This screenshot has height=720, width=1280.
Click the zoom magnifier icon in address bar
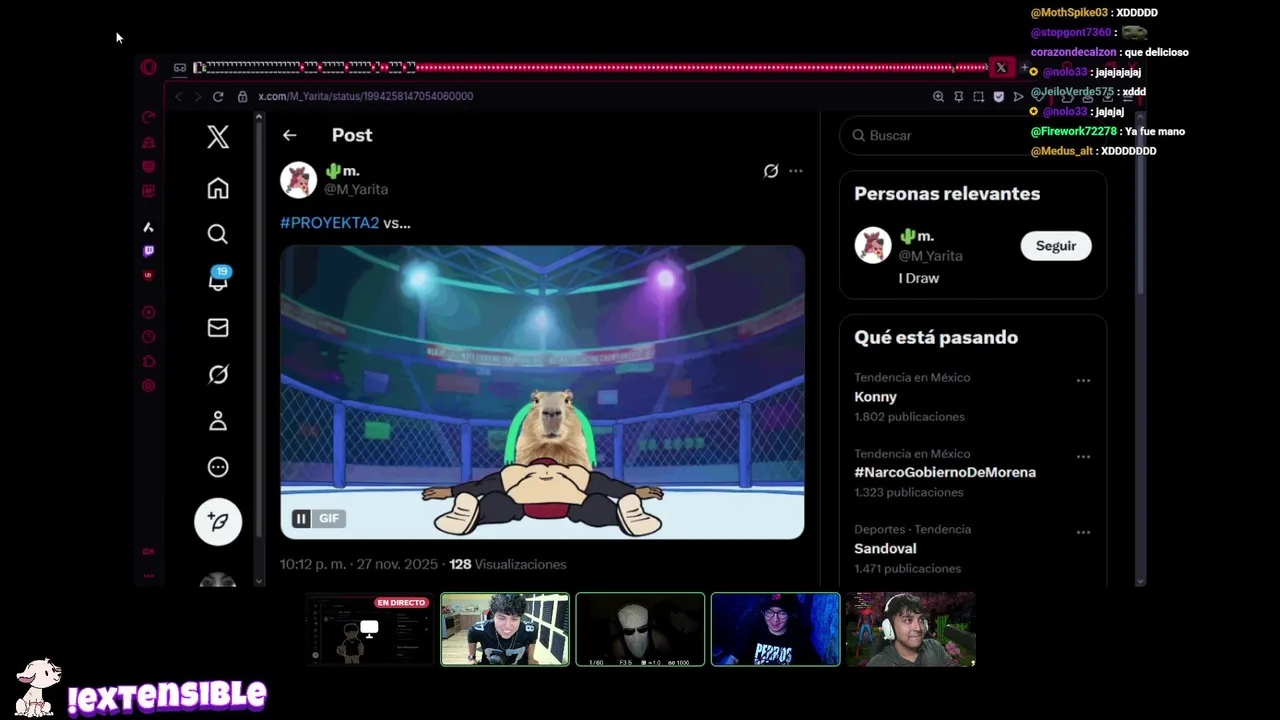pyautogui.click(x=938, y=97)
